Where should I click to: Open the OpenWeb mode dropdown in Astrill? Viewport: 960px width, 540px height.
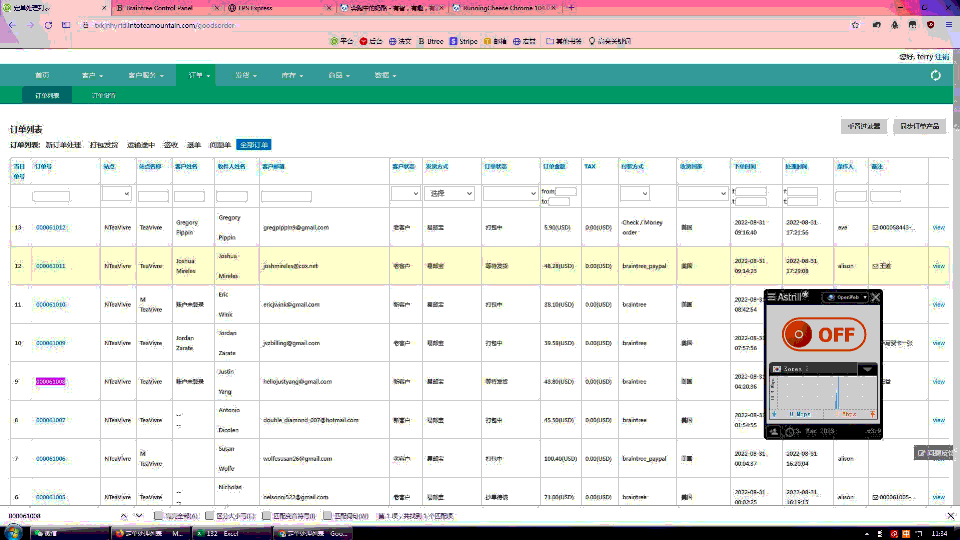(846, 298)
